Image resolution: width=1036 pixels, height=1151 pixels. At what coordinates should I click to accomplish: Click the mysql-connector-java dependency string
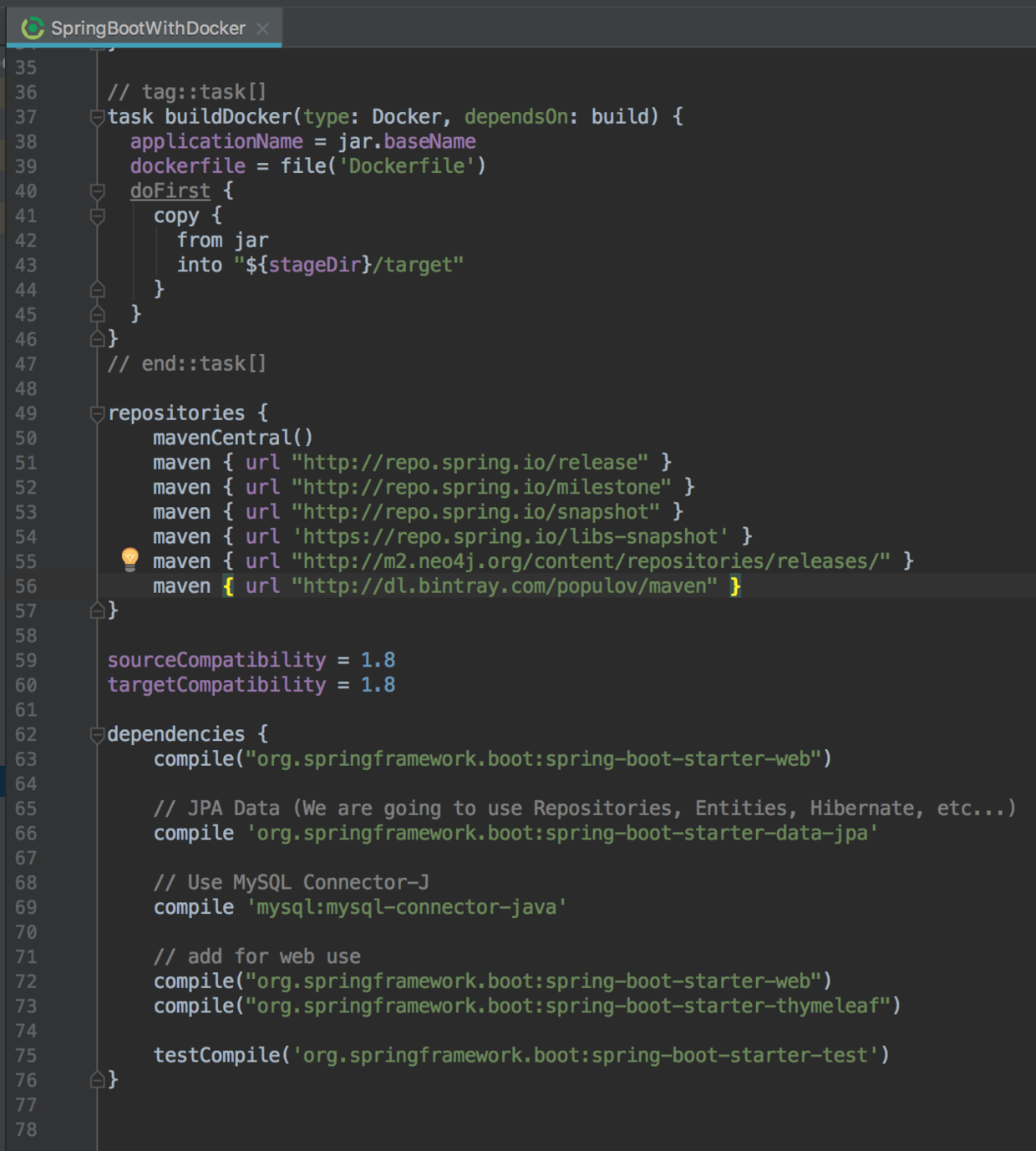(406, 906)
